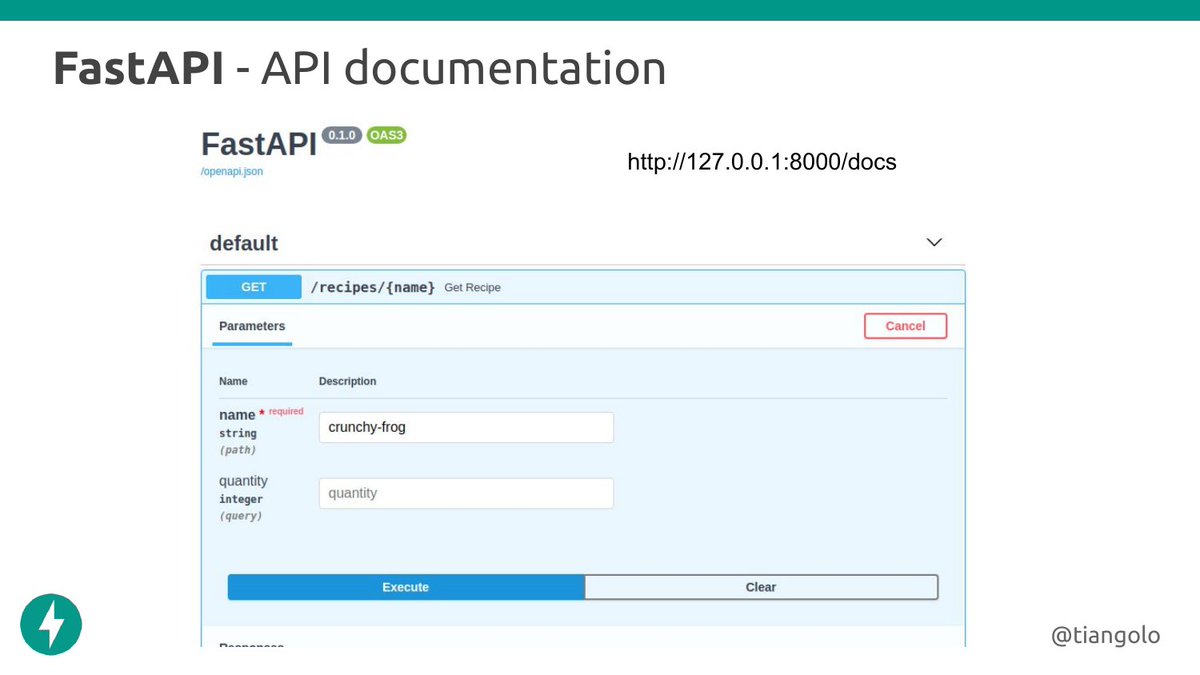Click the Get Recipe summary text
This screenshot has width=1200, height=675.
coord(473,288)
